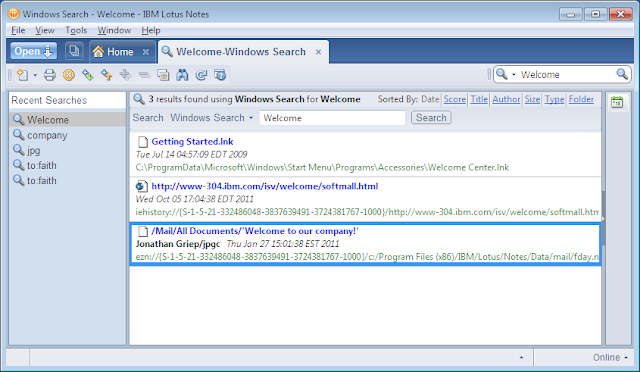
Task: Select recent search 'Welcome'
Action: (x=67, y=120)
